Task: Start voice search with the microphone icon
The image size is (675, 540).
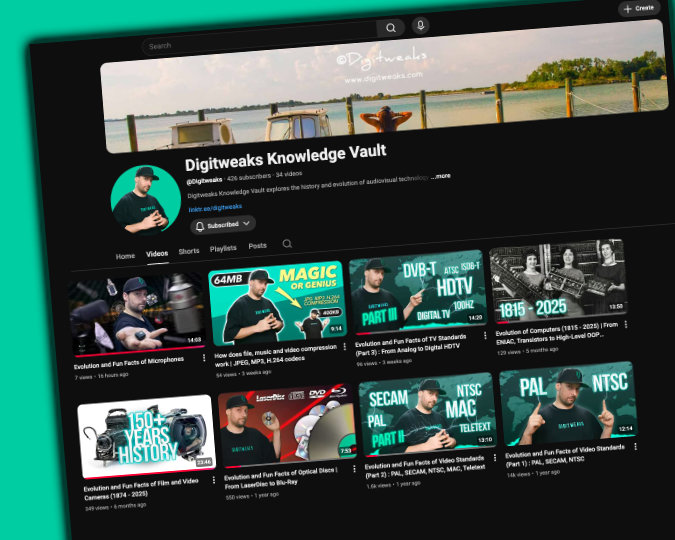Action: [421, 25]
